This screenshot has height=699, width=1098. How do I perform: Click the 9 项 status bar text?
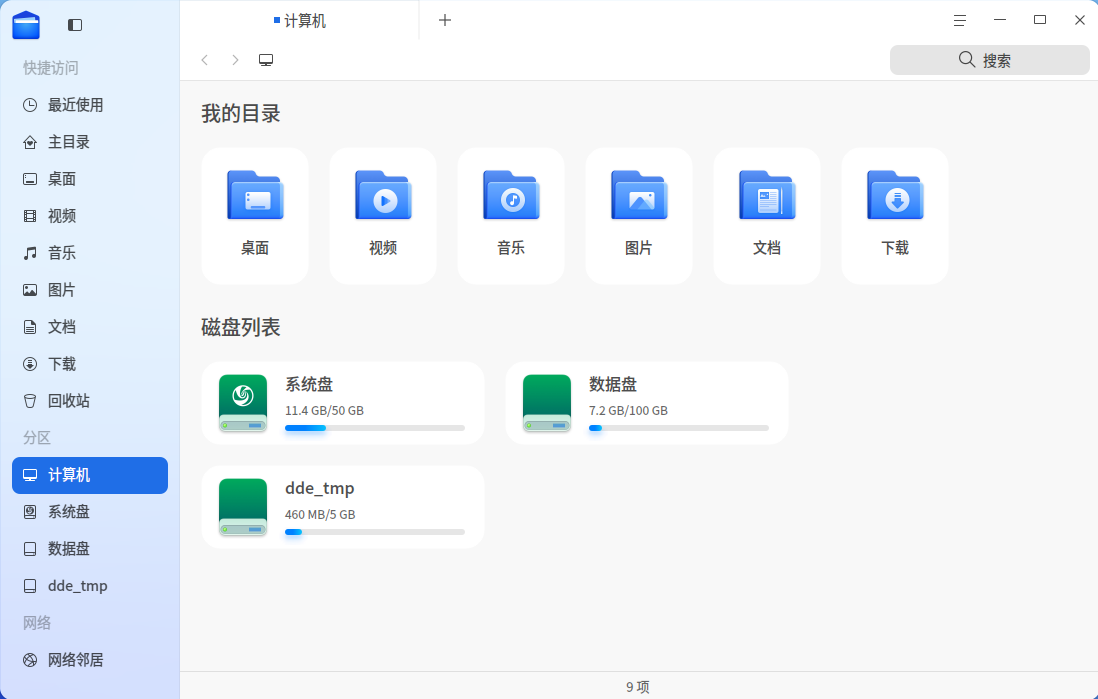638,687
